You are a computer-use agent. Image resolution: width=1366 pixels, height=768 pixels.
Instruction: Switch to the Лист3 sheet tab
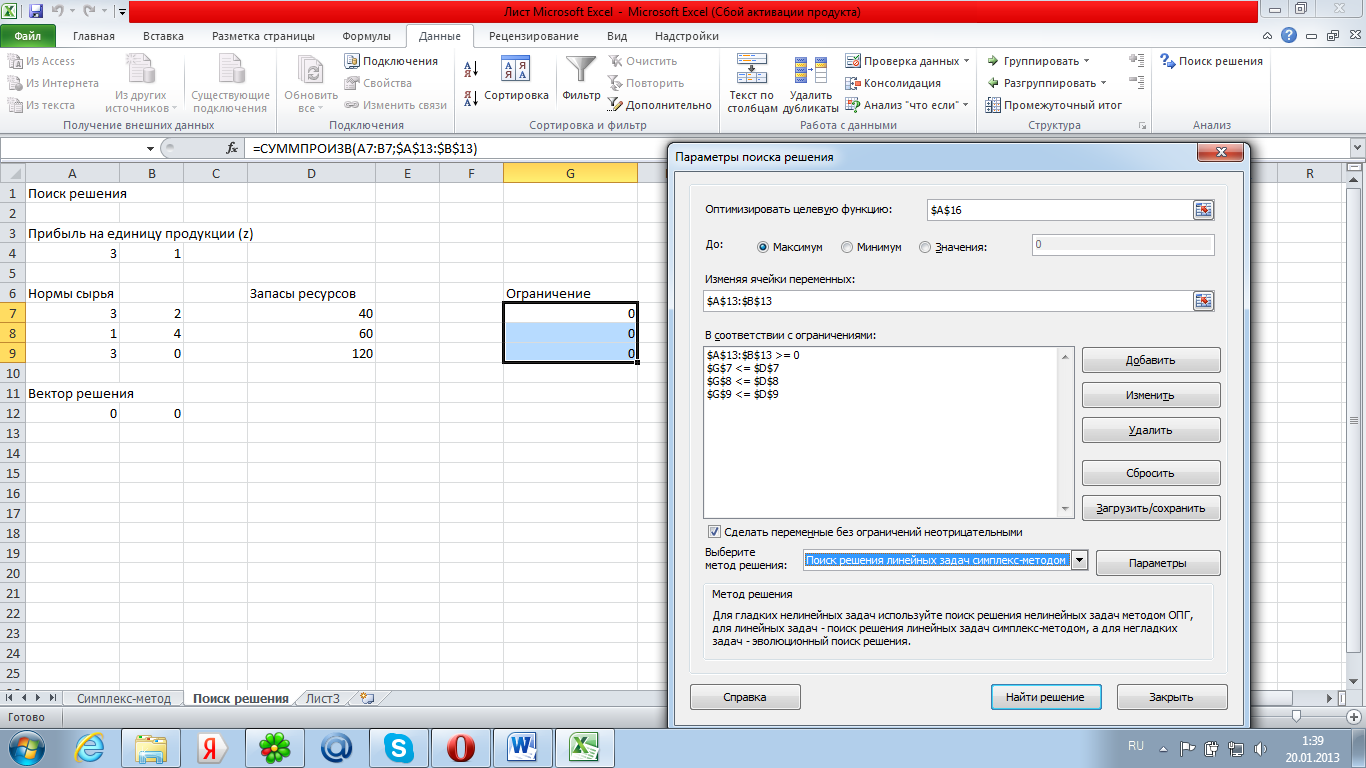pyautogui.click(x=323, y=698)
